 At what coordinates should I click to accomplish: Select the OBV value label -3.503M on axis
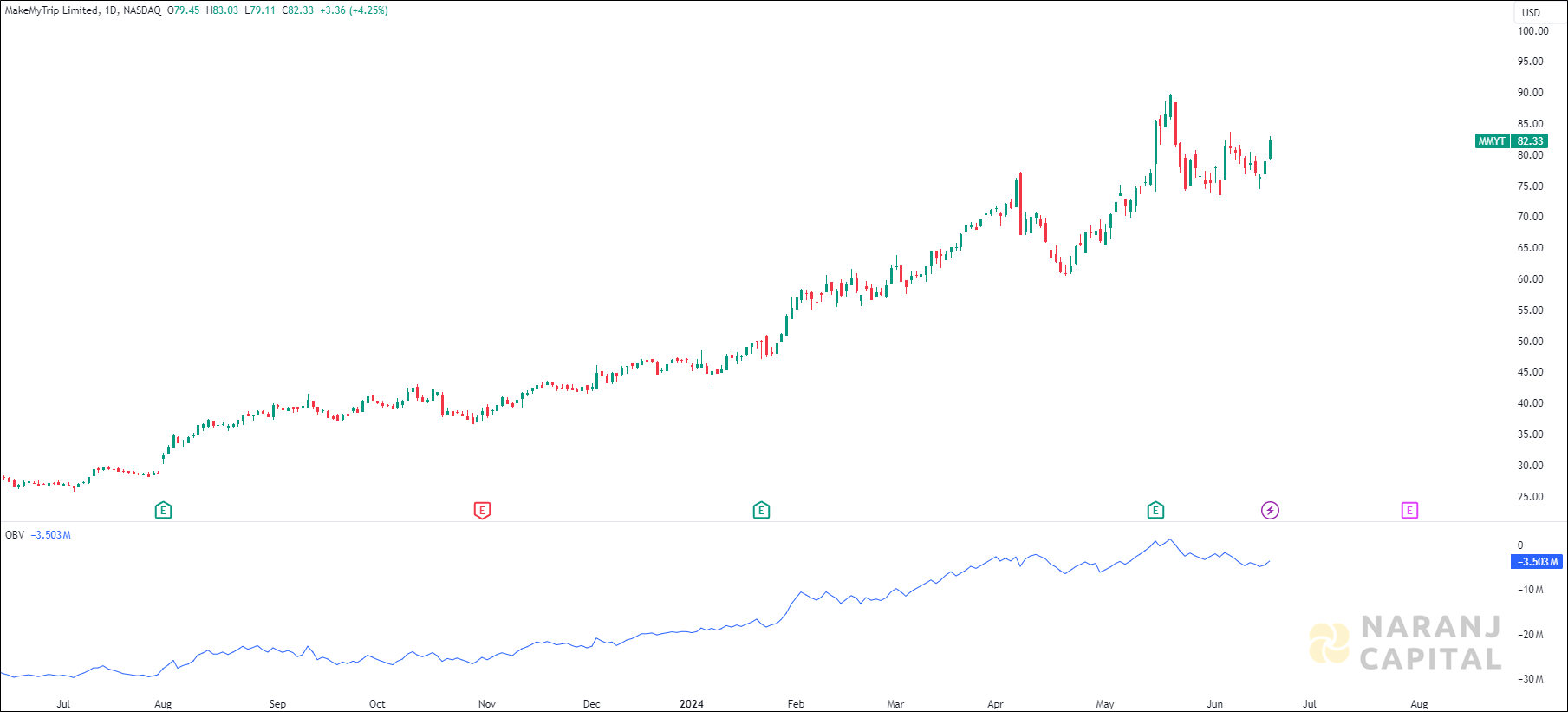click(x=1537, y=562)
